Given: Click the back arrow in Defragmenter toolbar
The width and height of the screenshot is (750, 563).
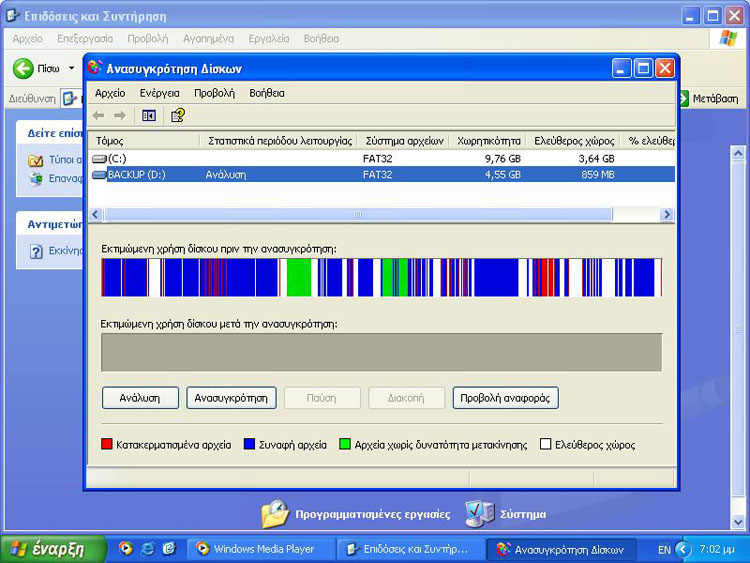Looking at the screenshot, I should (99, 115).
